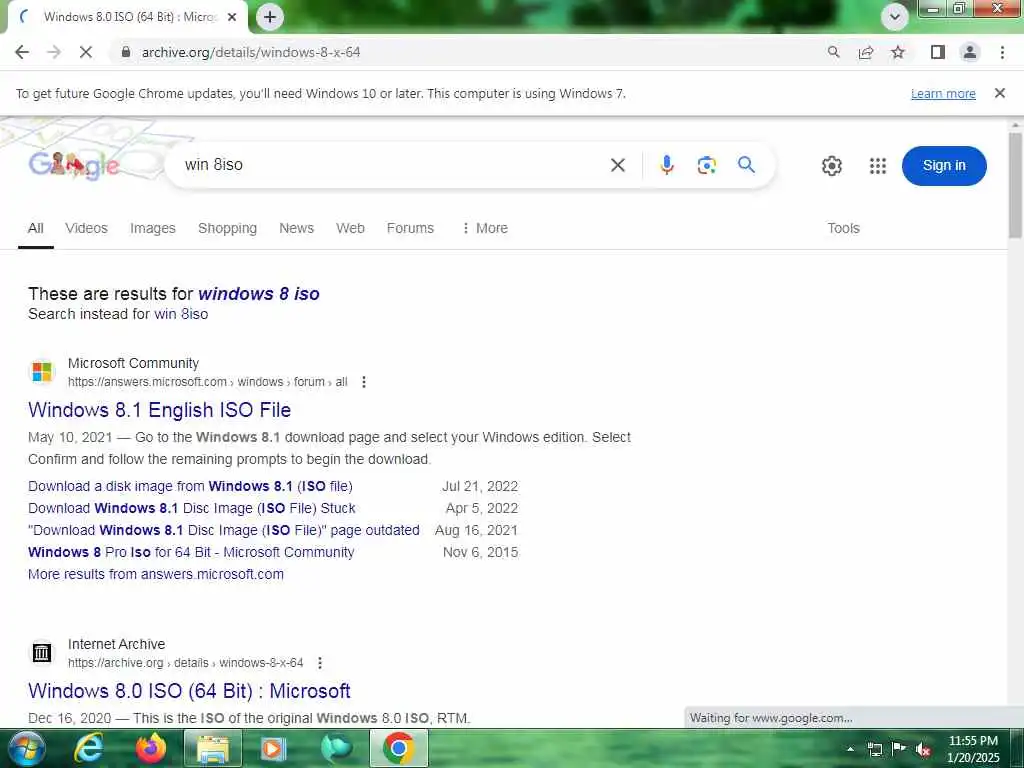Show hidden system tray icons
Viewport: 1024px width, 768px height.
[x=850, y=749]
